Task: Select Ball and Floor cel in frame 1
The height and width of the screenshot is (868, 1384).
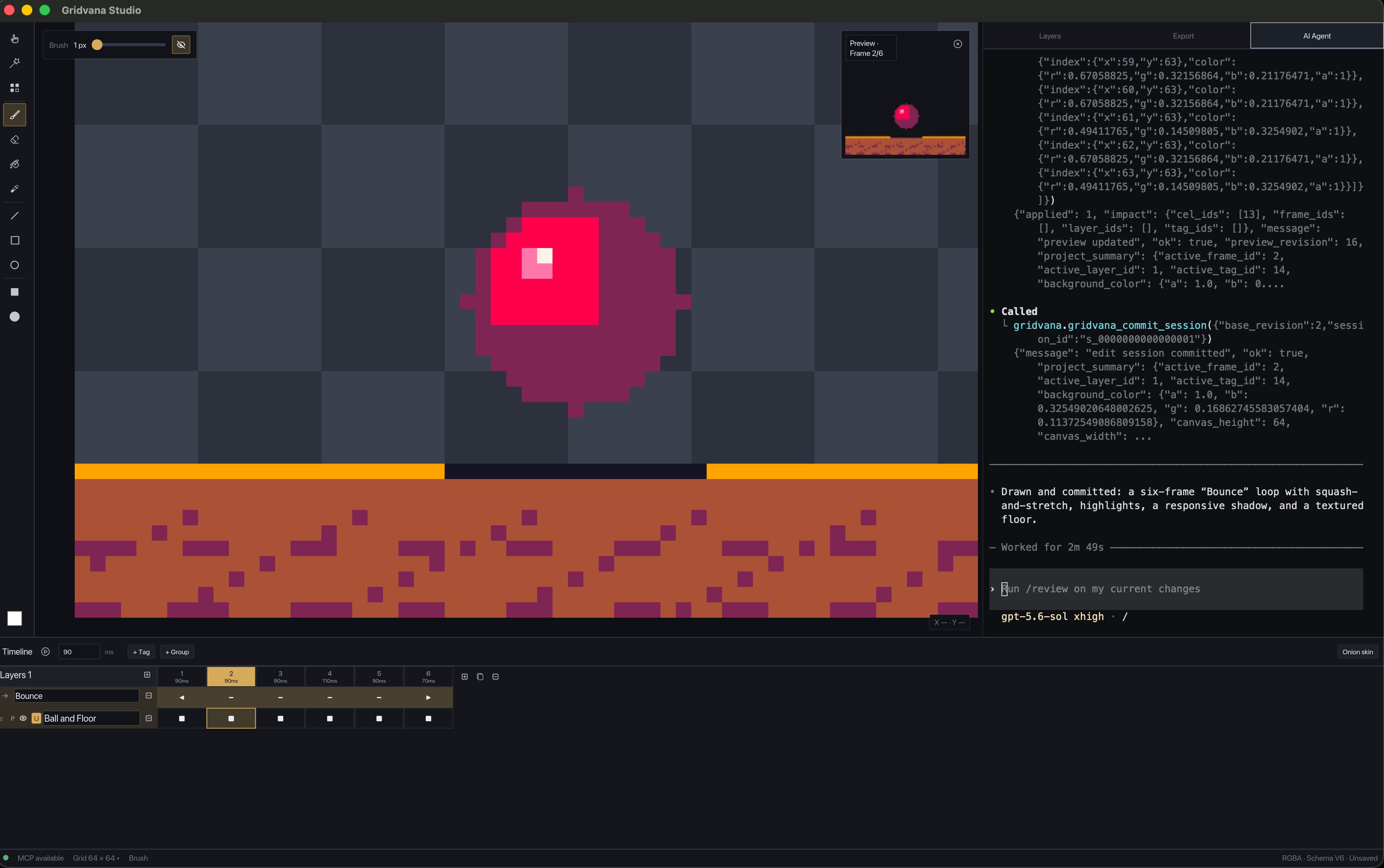Action: [181, 718]
